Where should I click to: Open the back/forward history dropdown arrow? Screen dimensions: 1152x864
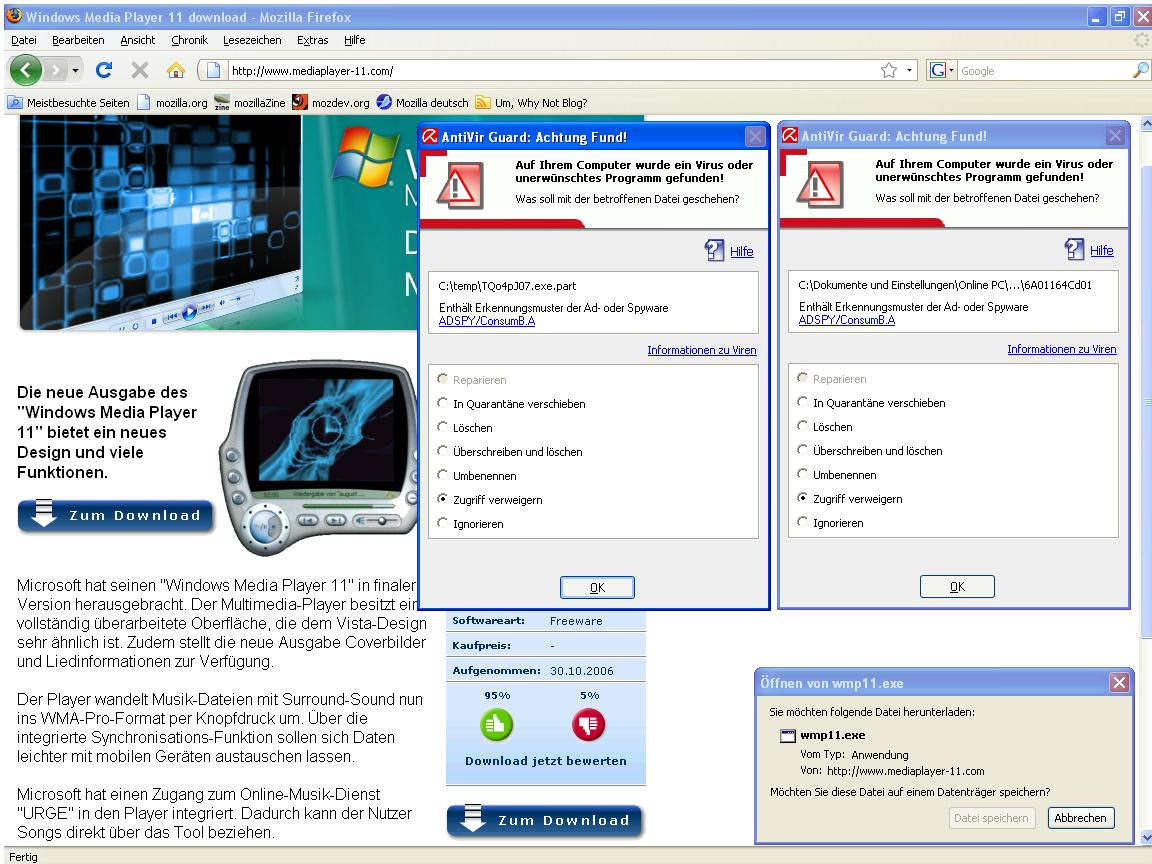(x=75, y=71)
